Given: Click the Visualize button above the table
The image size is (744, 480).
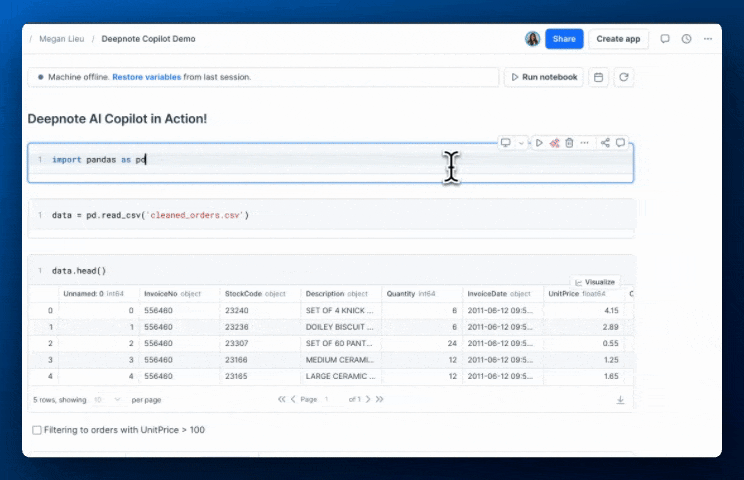Looking at the screenshot, I should click(x=595, y=282).
